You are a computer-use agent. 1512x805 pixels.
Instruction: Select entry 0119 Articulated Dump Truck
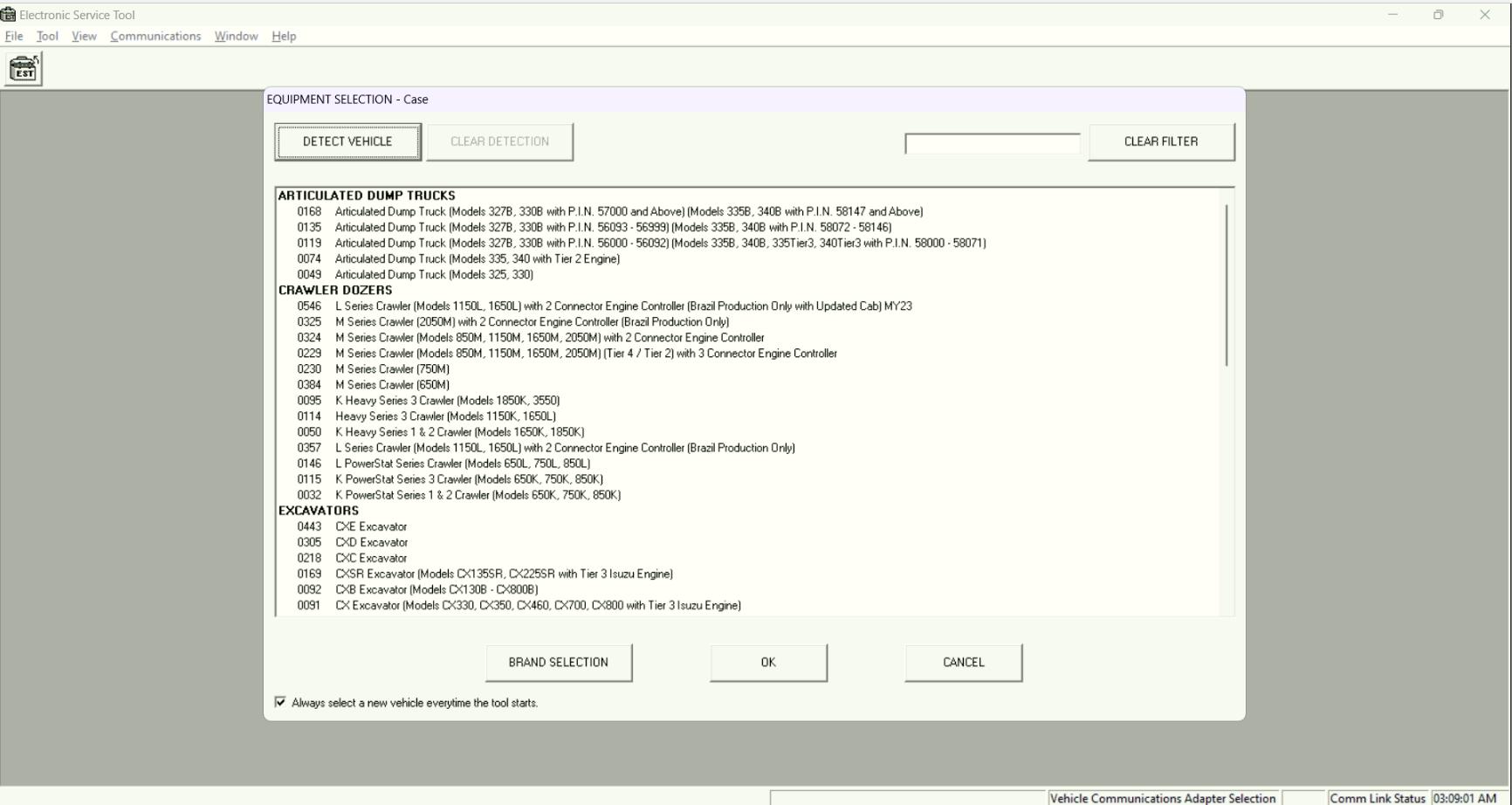(641, 243)
